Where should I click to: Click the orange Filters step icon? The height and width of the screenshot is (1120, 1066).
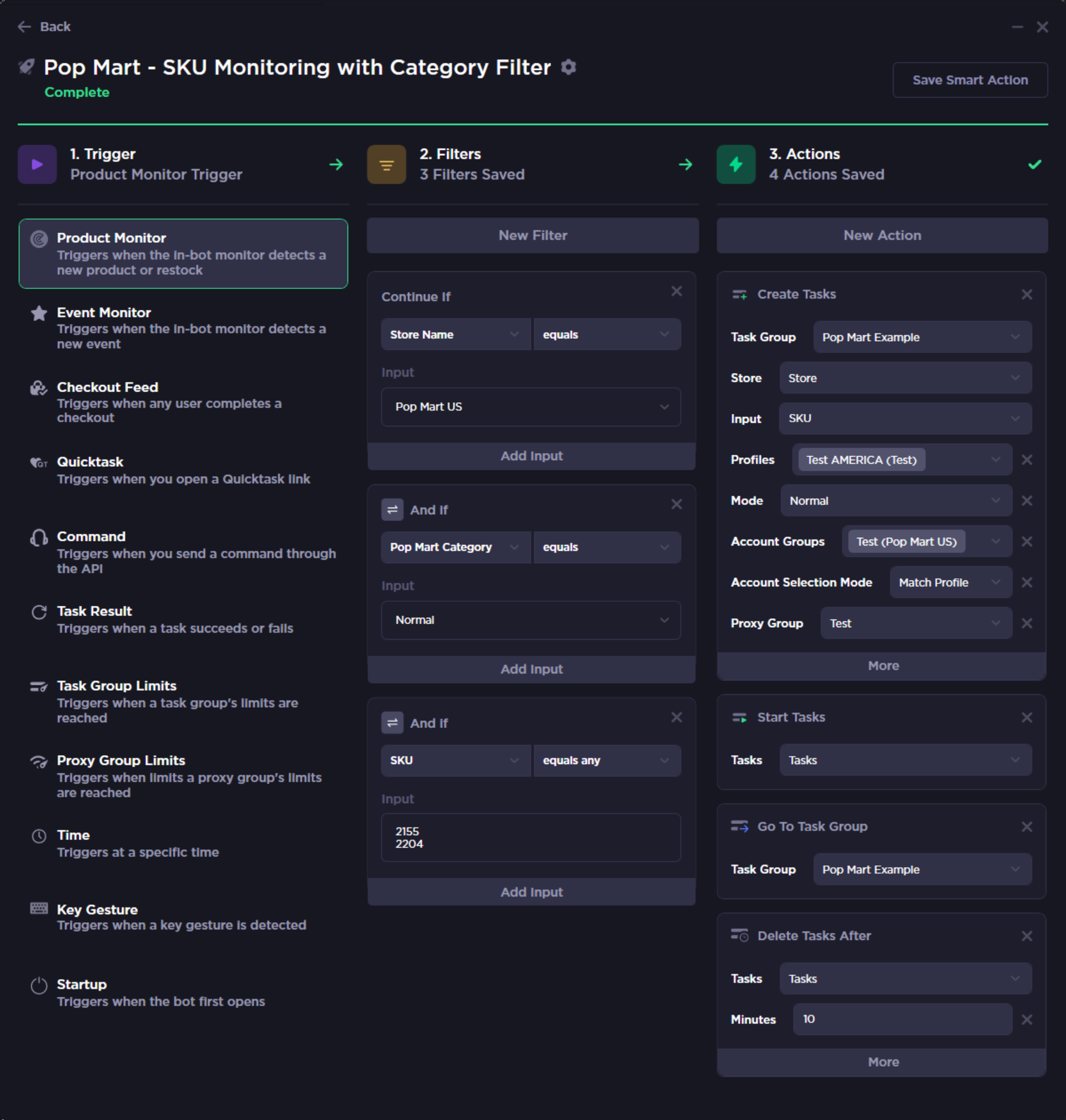pyautogui.click(x=387, y=164)
